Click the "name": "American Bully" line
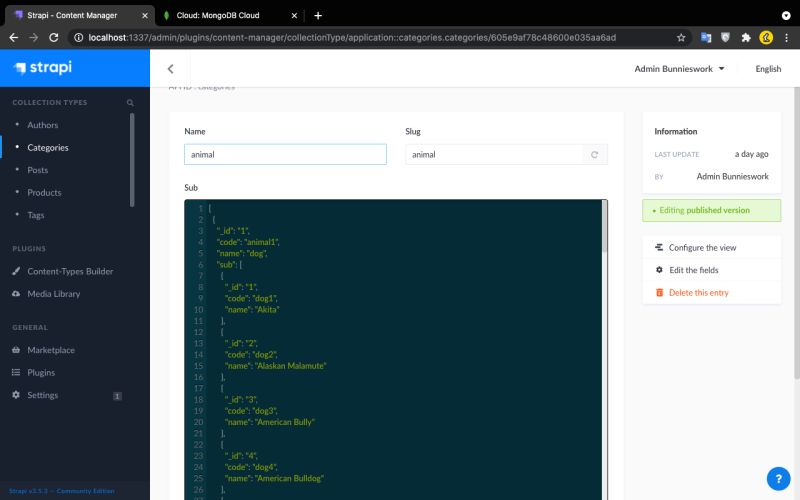The width and height of the screenshot is (800, 500). 269,421
